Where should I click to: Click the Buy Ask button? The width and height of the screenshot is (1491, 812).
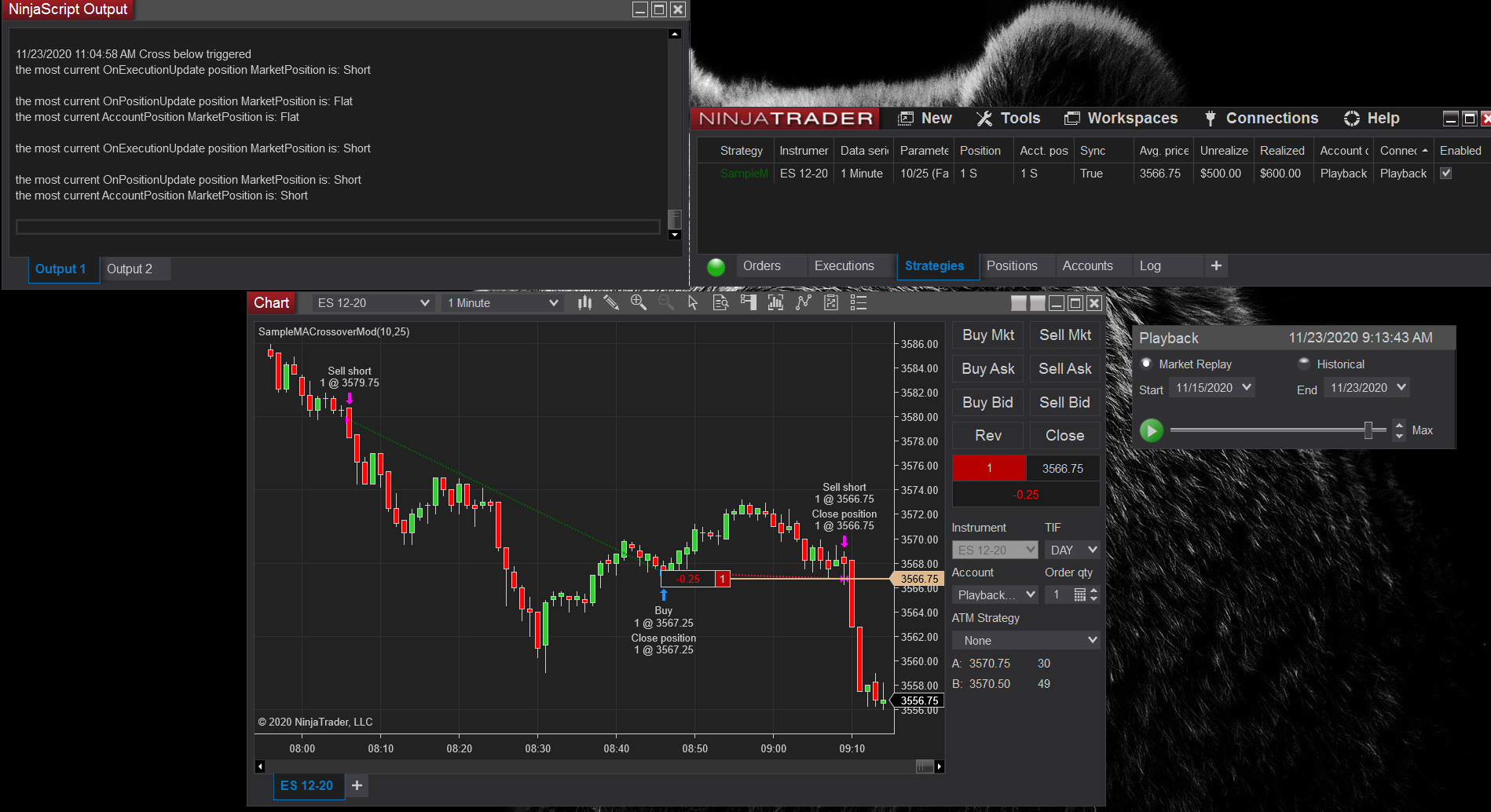point(988,369)
